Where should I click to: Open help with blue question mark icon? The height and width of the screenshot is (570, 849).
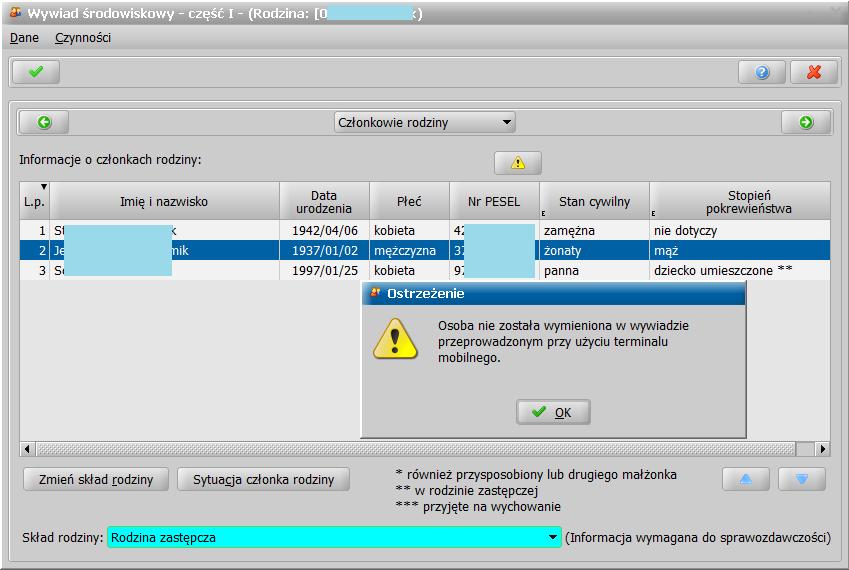pyautogui.click(x=762, y=71)
